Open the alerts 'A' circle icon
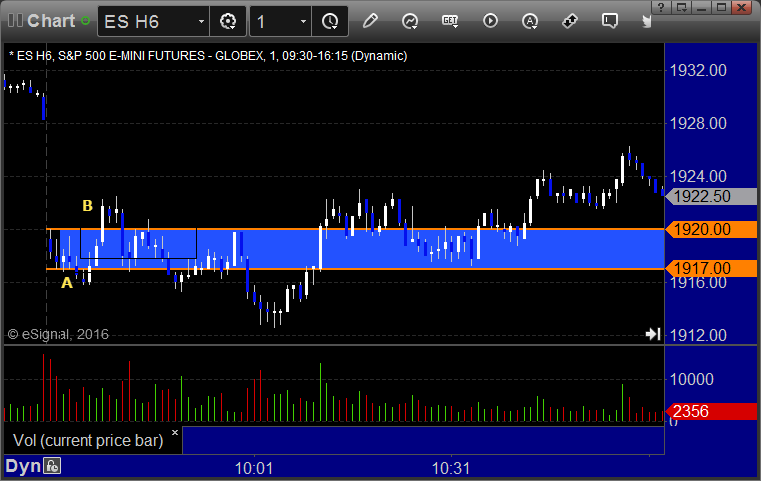Viewport: 761px width, 481px height. (530, 21)
